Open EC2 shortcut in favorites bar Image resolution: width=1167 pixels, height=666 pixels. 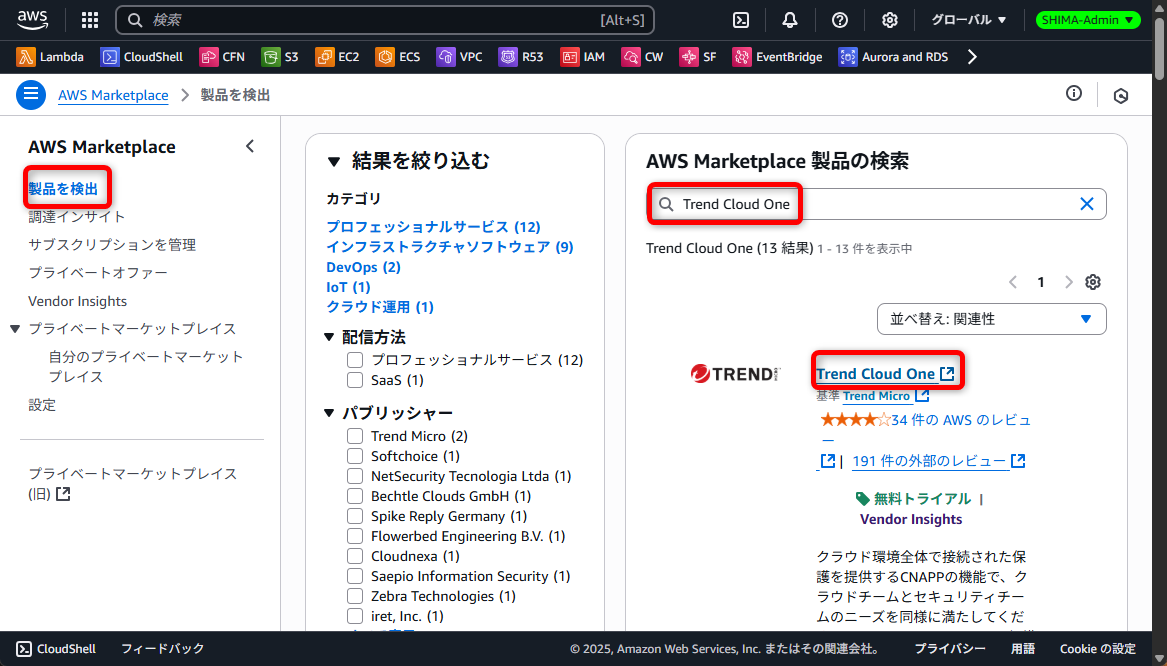click(337, 57)
